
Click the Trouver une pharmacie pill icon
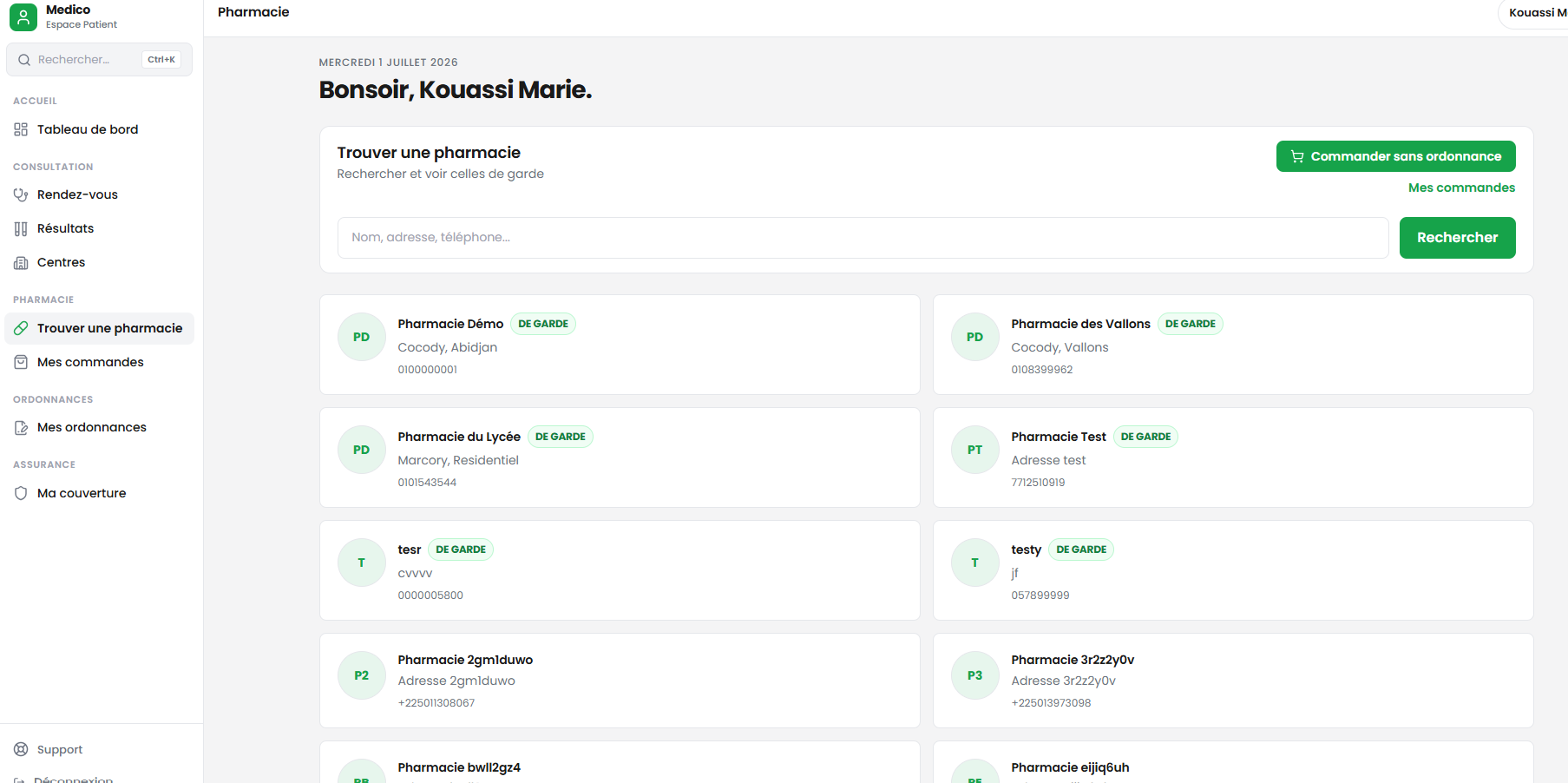(x=21, y=328)
